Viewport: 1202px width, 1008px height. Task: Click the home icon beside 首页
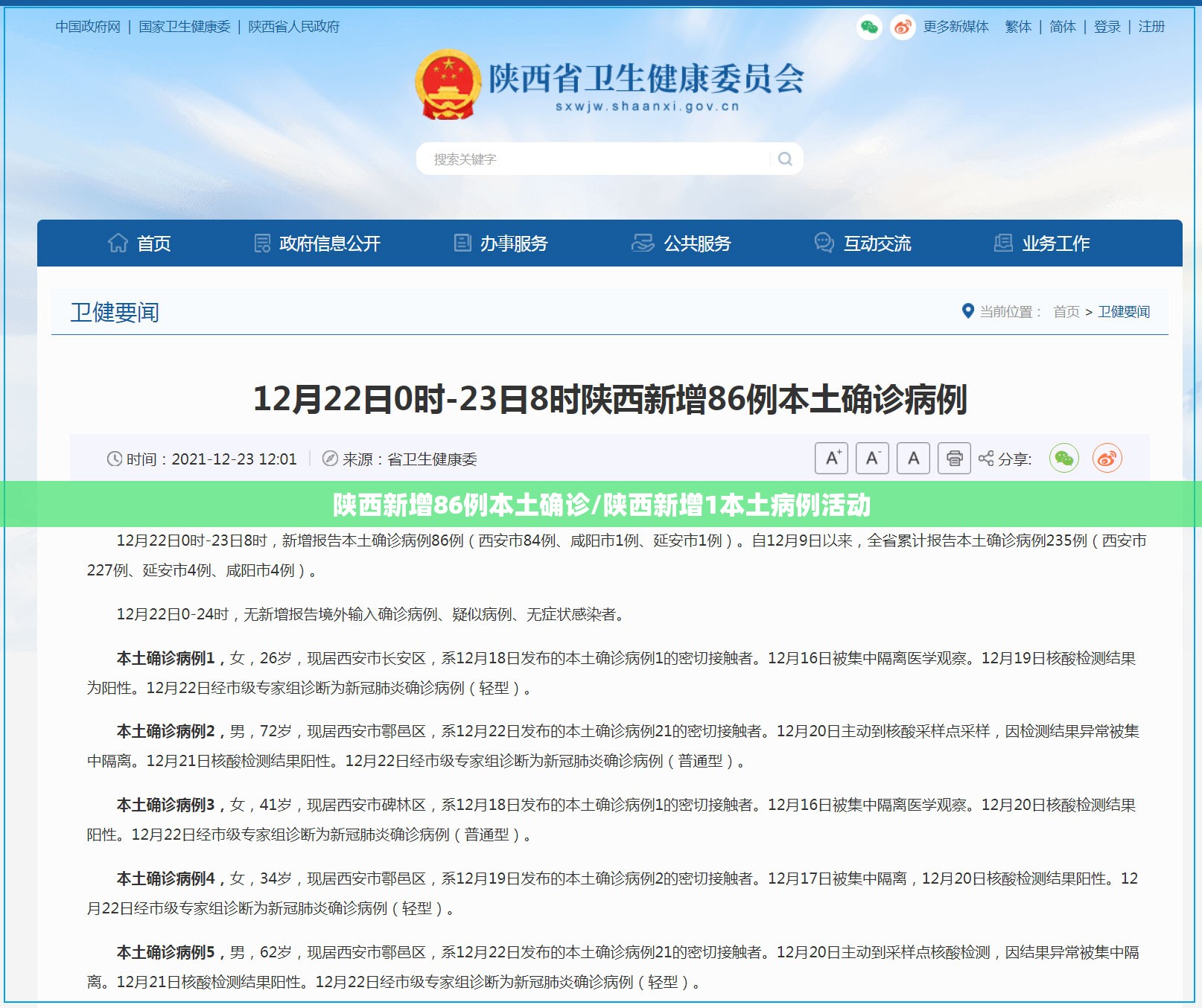click(x=118, y=243)
